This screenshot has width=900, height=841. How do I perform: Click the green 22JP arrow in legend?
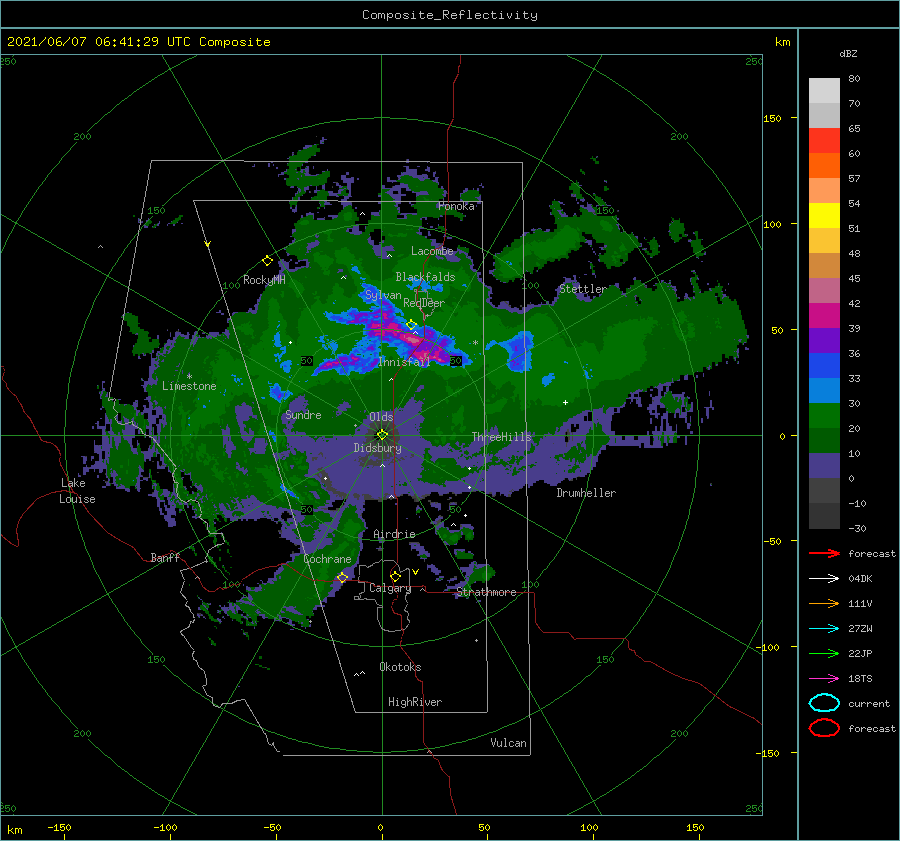tap(824, 653)
